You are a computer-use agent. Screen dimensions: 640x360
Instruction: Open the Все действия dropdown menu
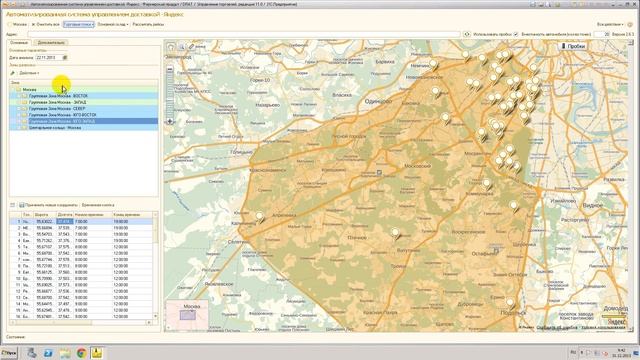pos(610,24)
